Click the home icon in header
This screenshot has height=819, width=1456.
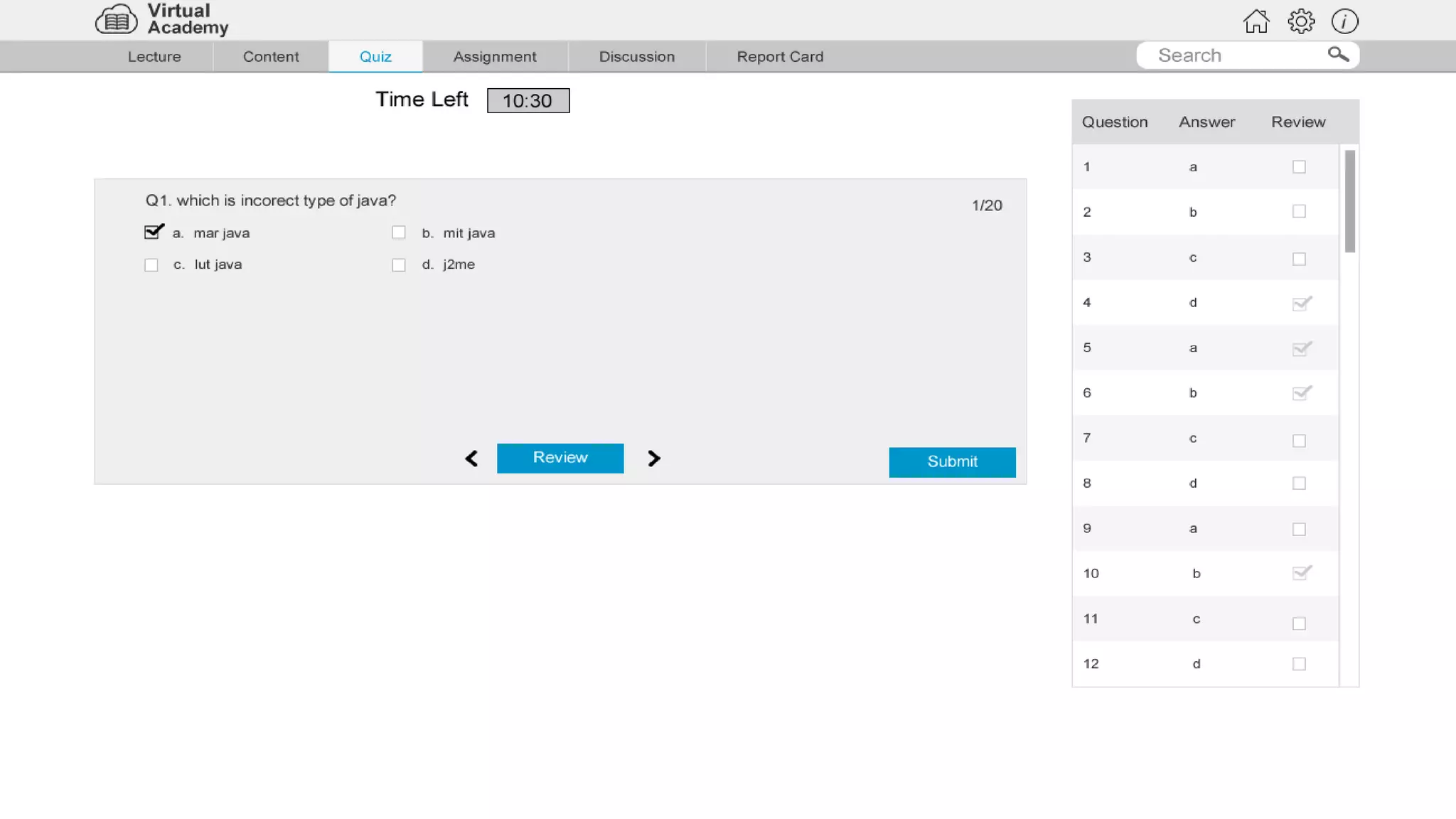point(1256,21)
